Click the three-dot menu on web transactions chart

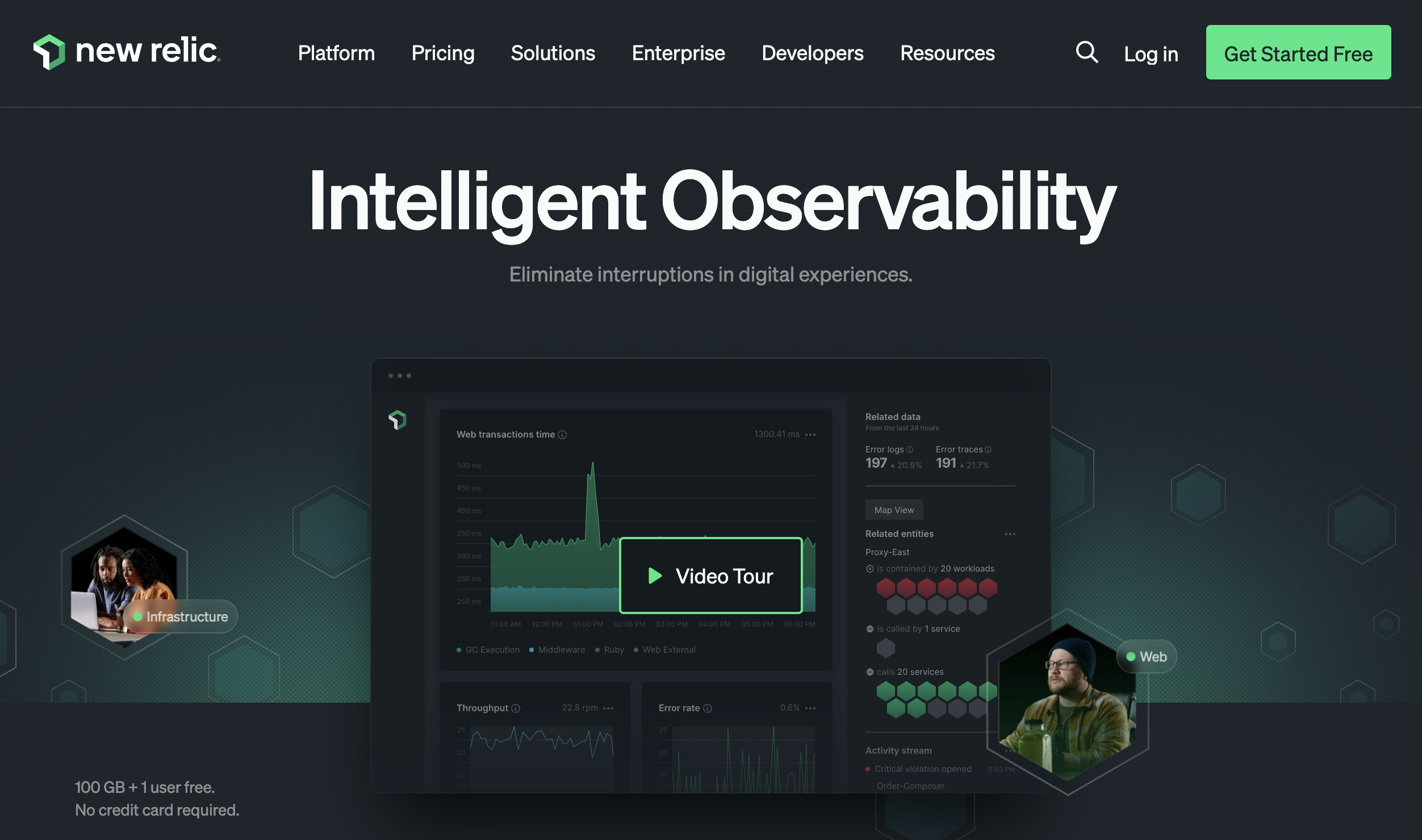(812, 434)
